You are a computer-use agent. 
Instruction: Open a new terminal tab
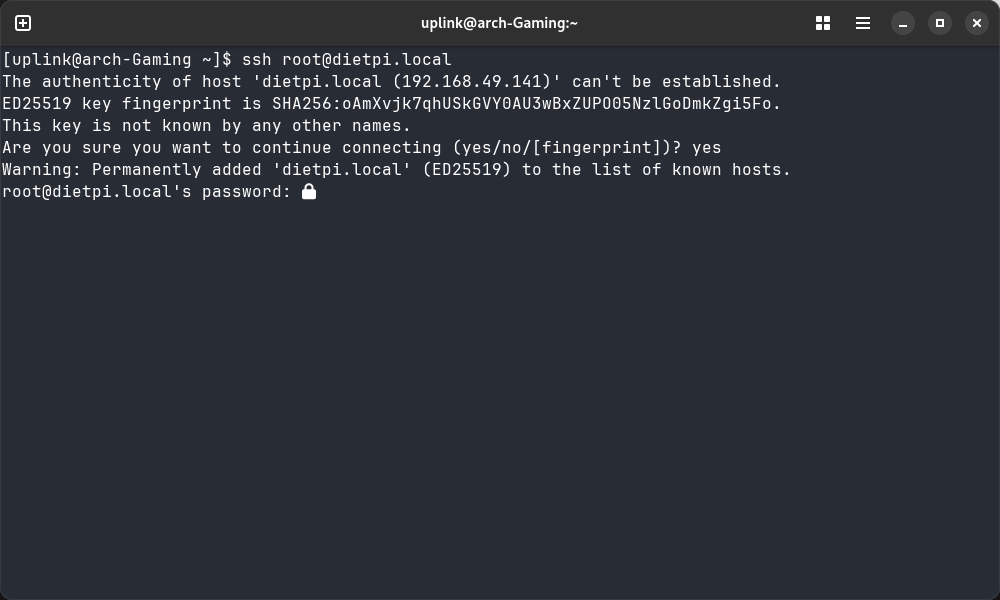click(23, 23)
